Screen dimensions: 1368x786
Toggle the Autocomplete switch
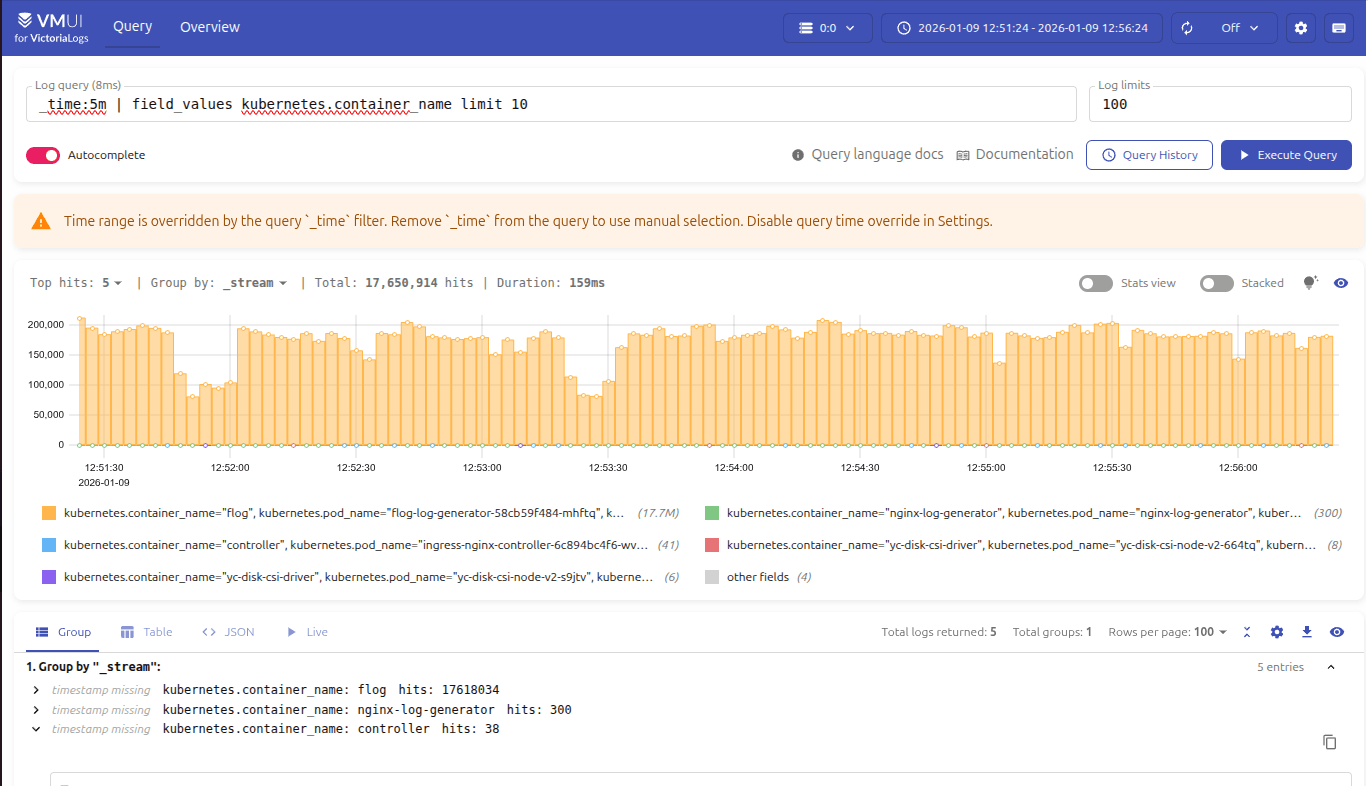tap(42, 155)
